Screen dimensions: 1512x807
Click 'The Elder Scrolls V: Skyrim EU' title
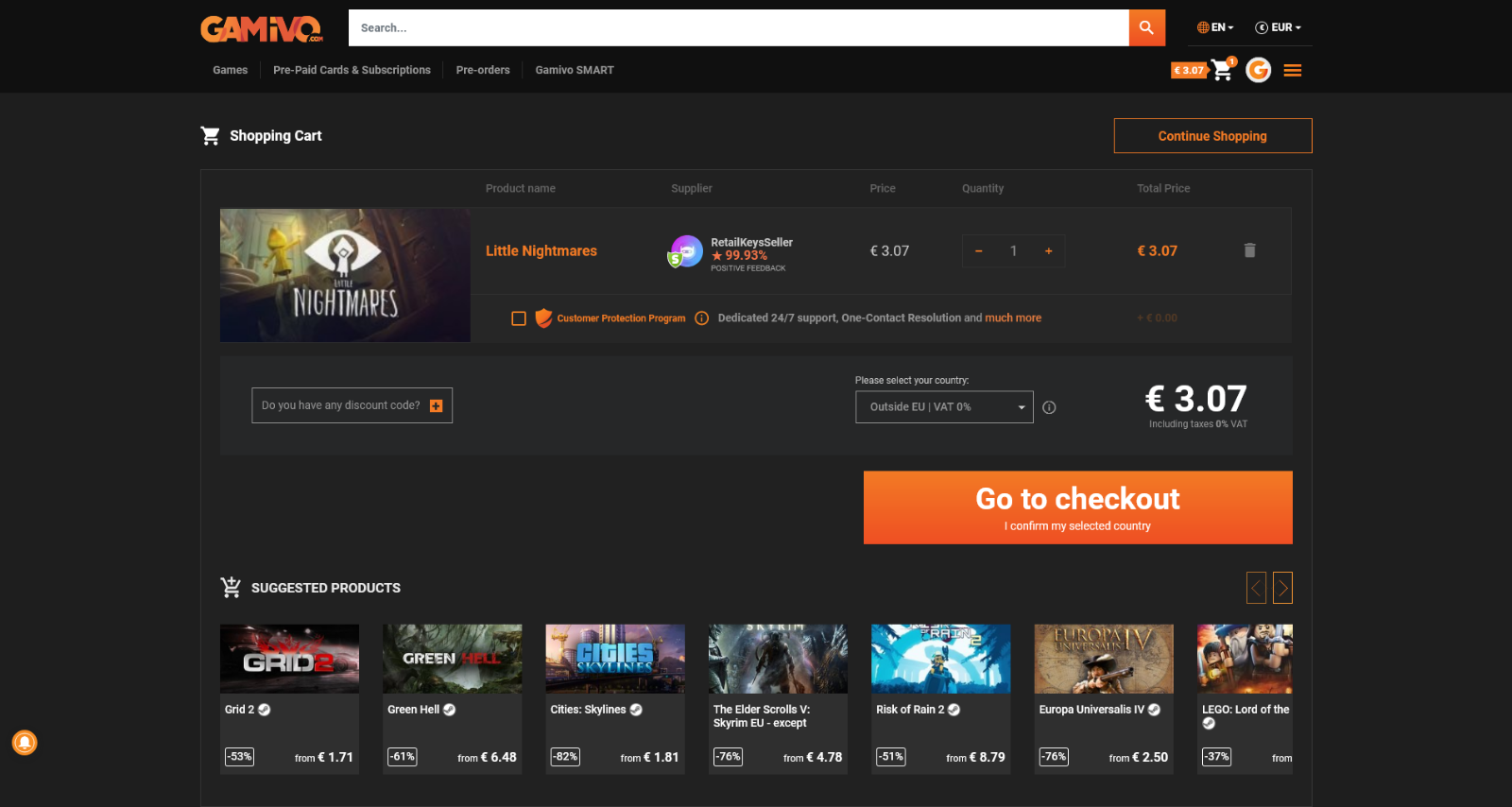[761, 716]
